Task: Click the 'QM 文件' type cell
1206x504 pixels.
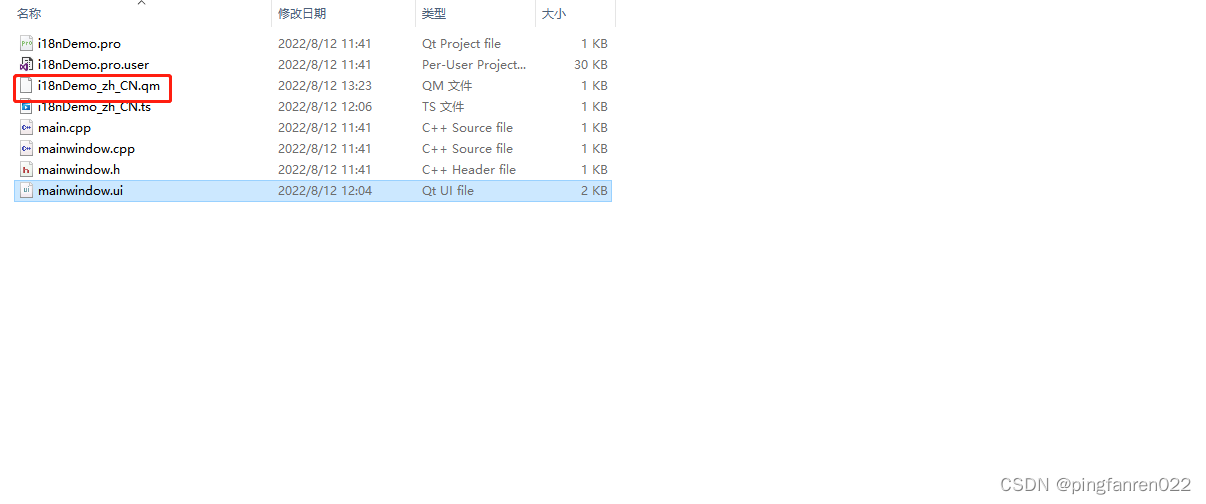Action: [x=447, y=86]
